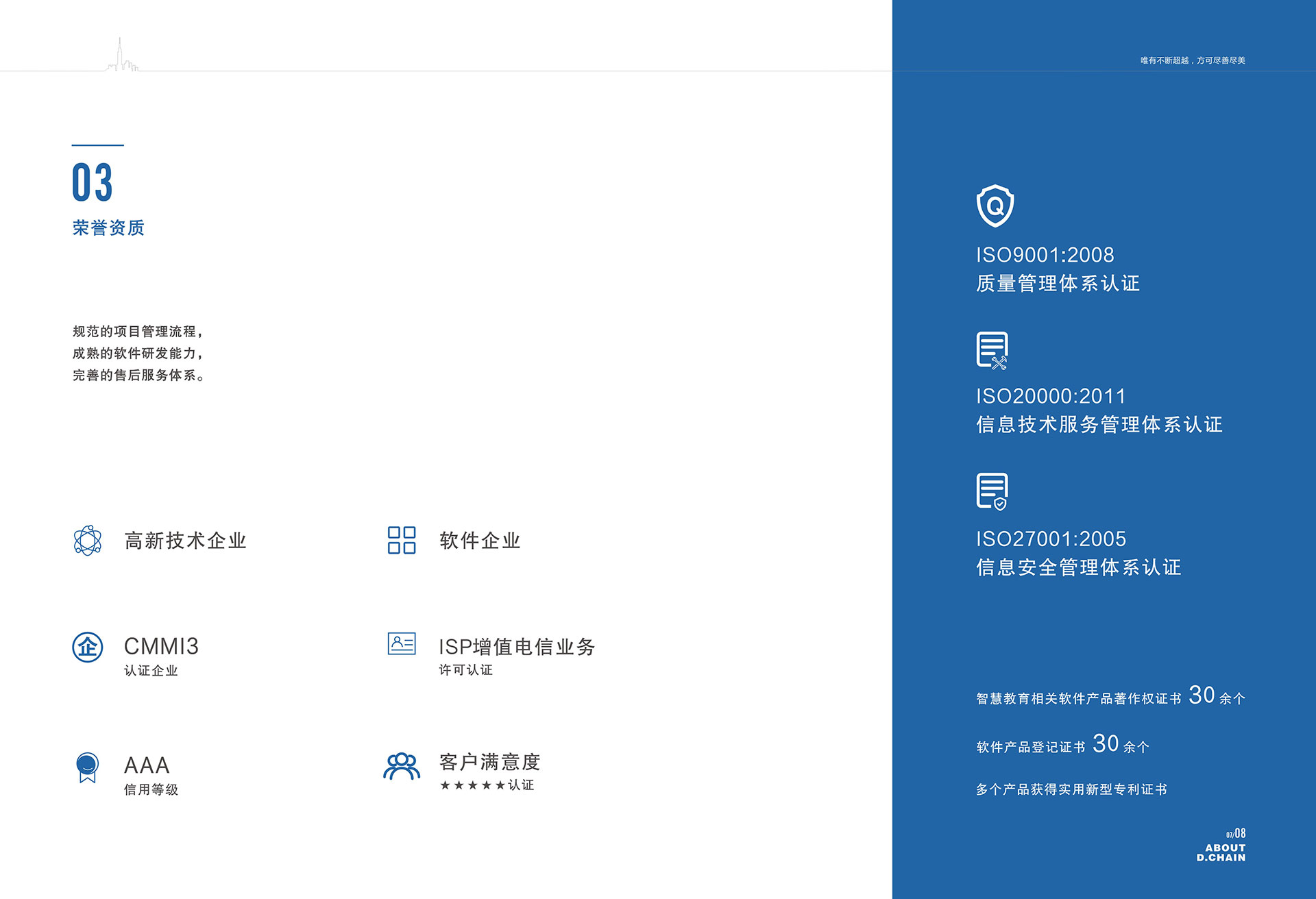Click the 荣誉资质 section heading
Viewport: 1316px width, 899px height.
(x=108, y=228)
